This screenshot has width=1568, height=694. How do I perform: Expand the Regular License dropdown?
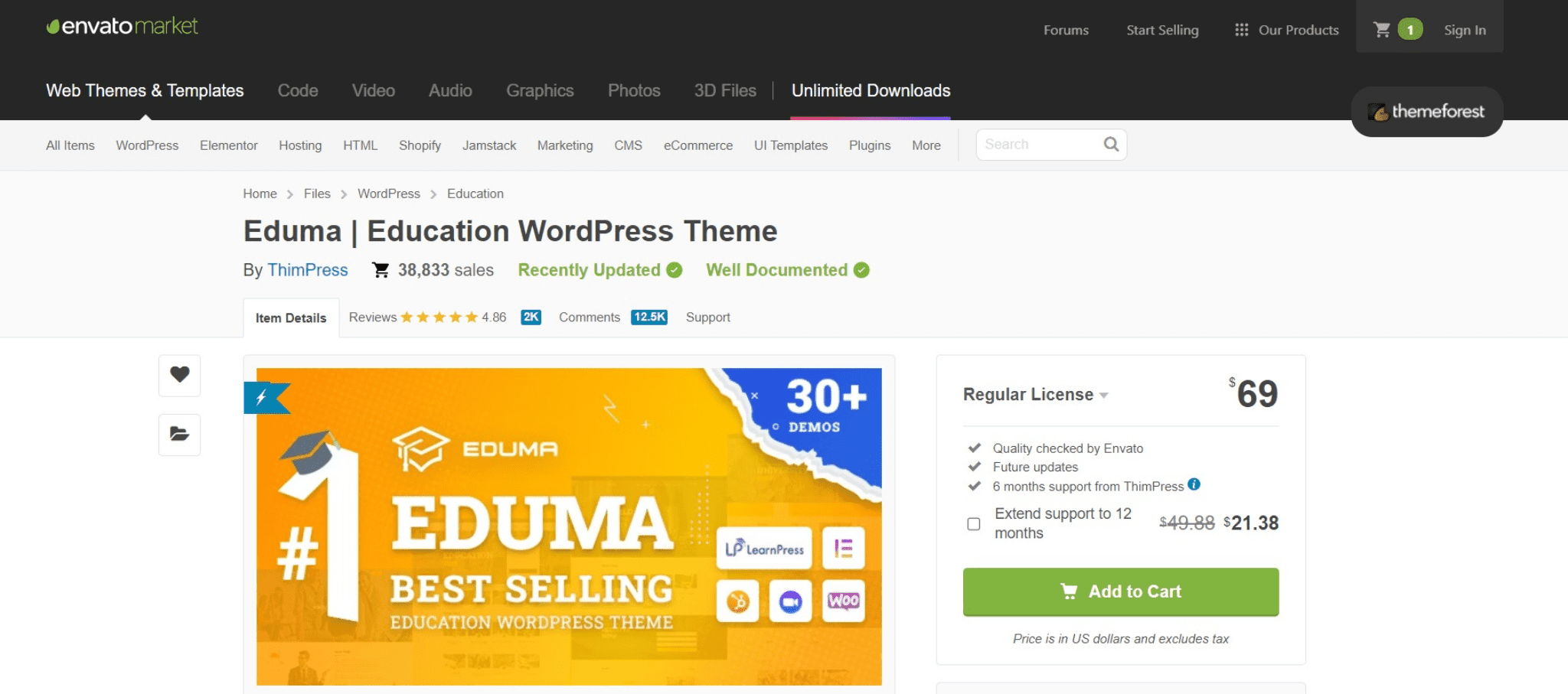pos(1036,395)
